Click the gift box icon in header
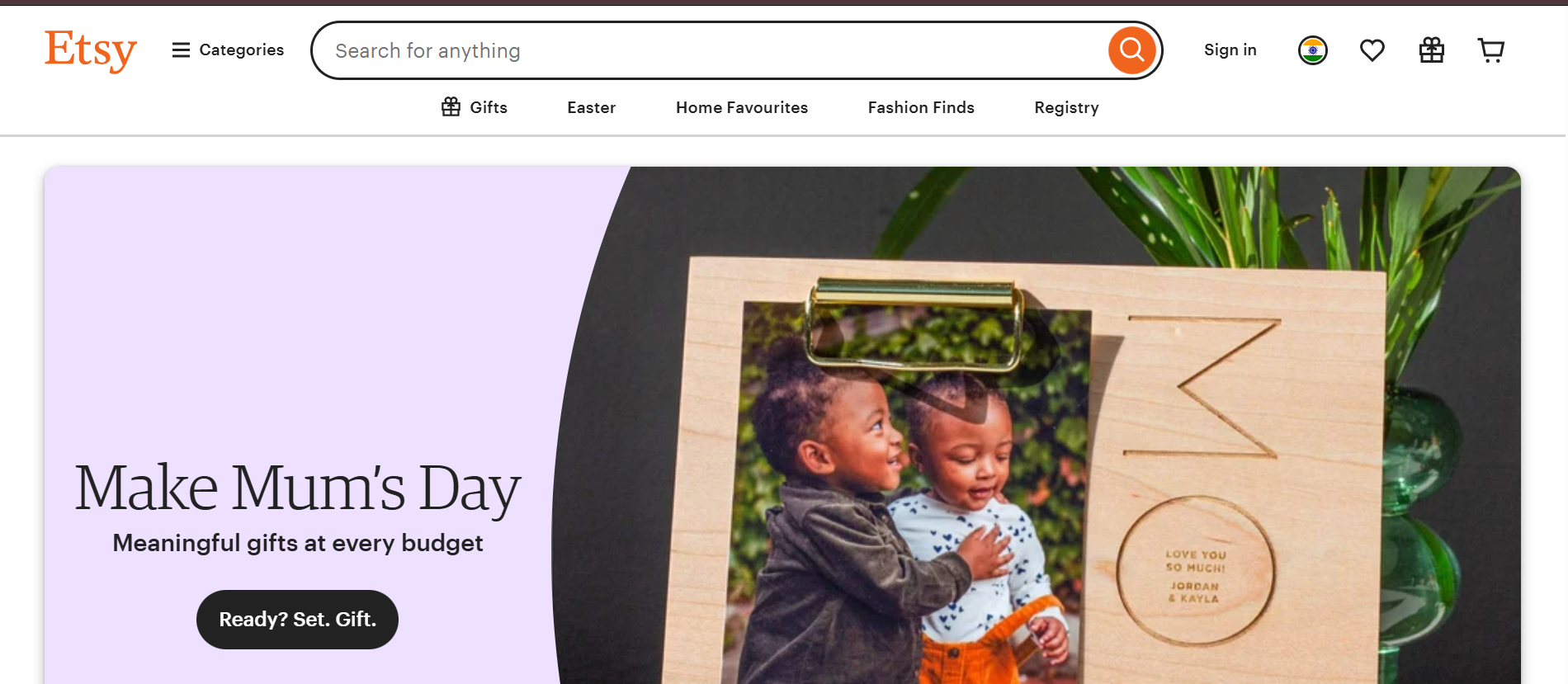 click(x=1431, y=50)
